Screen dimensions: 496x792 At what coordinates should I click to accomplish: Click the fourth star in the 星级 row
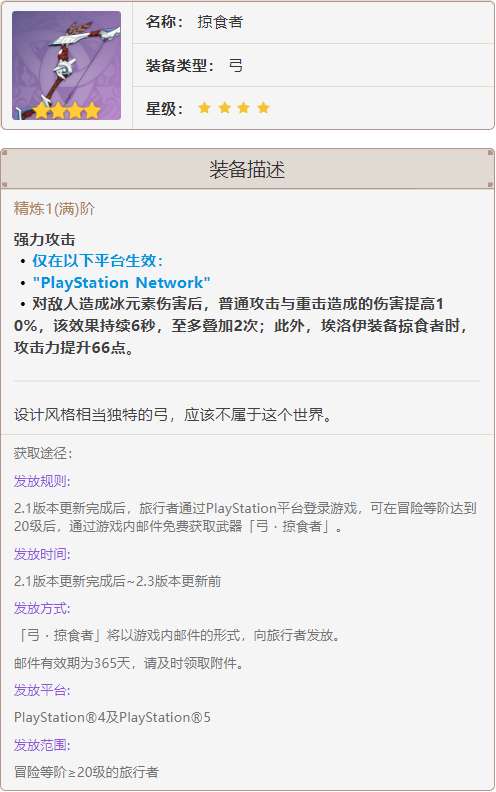[263, 108]
